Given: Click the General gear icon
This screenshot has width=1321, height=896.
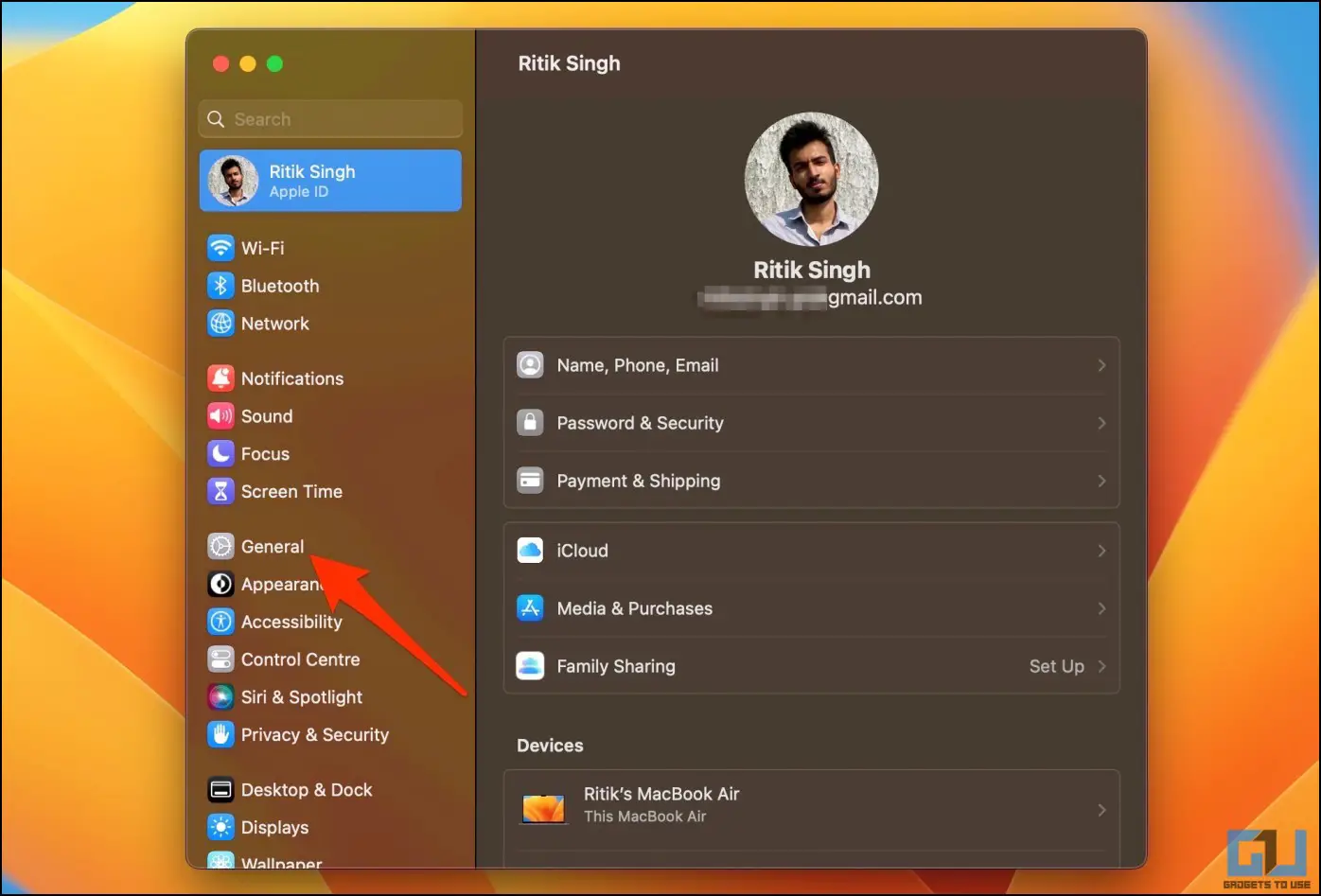Looking at the screenshot, I should [220, 547].
